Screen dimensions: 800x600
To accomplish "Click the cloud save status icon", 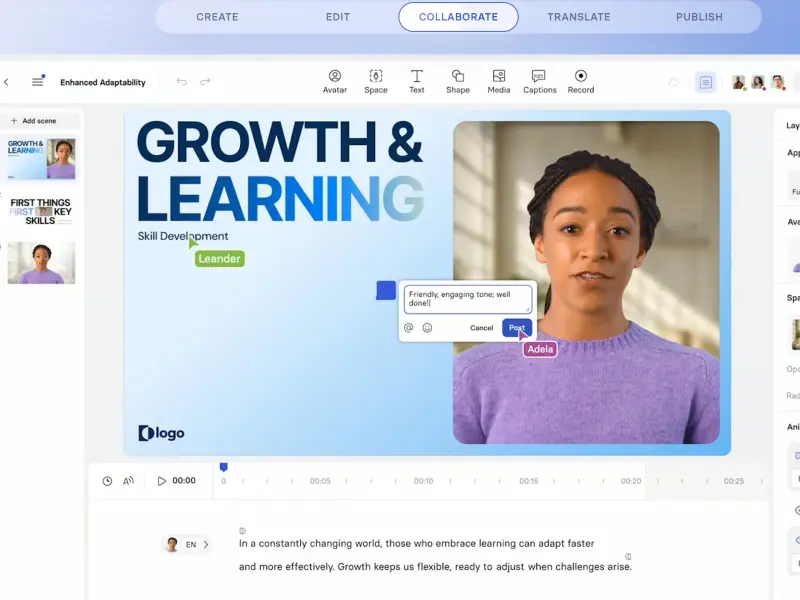I will [x=673, y=82].
